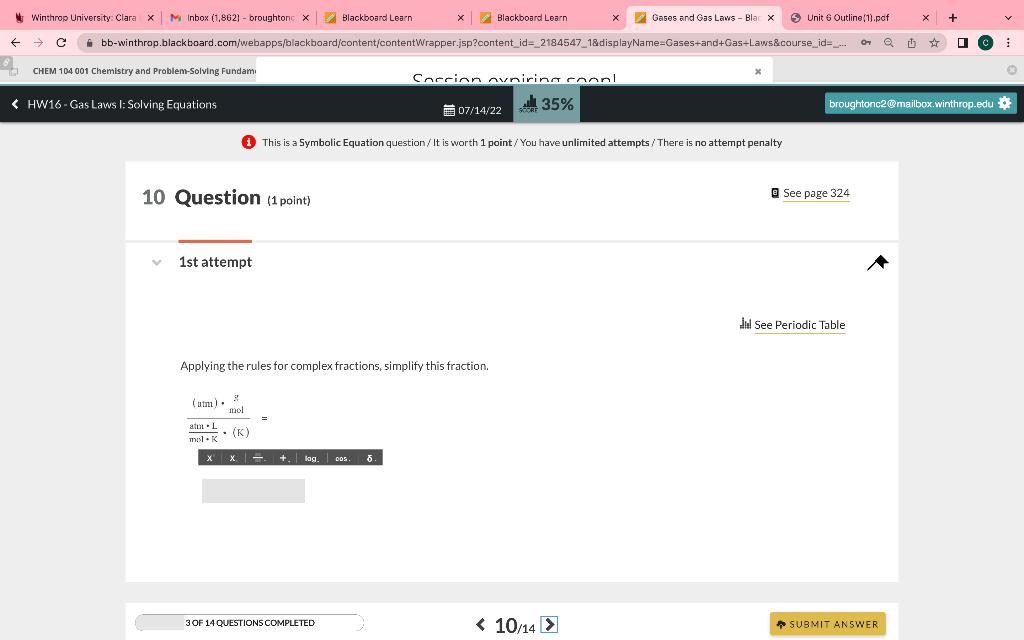The height and width of the screenshot is (640, 1024).
Task: Select the superscript exponent tool
Action: click(210, 458)
